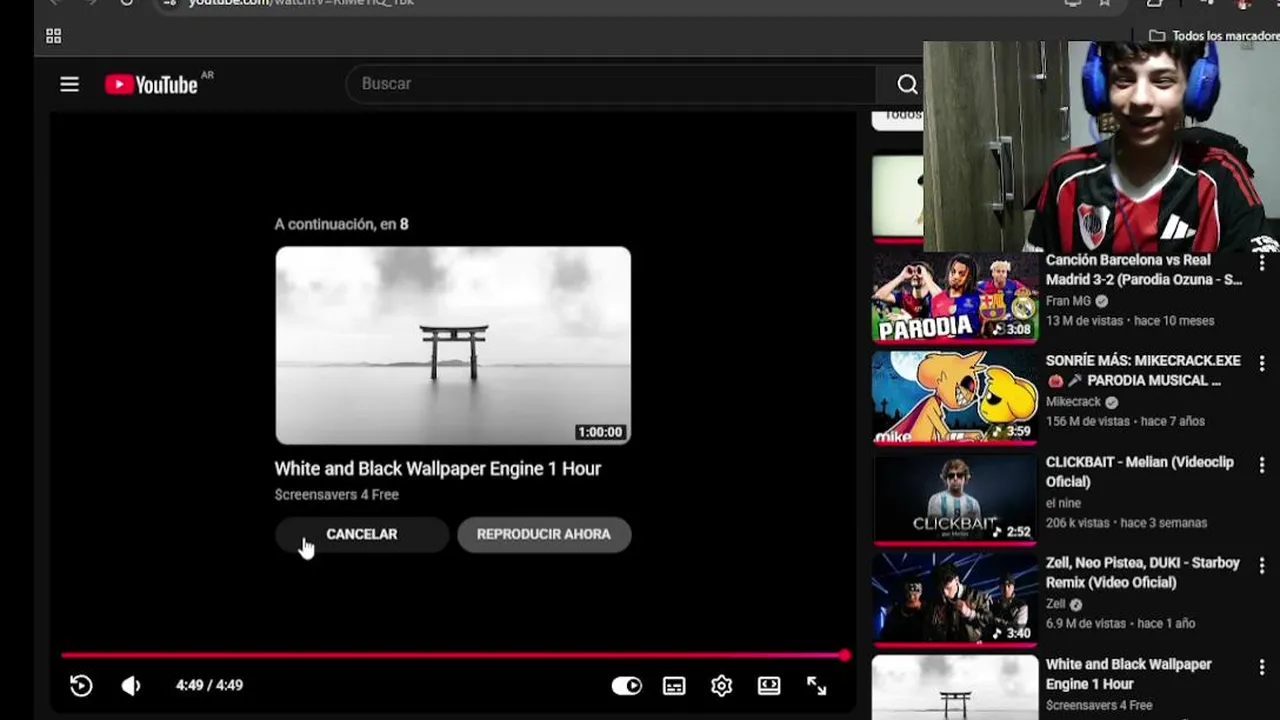Open the CLICKBAIT video thumbnail
Image resolution: width=1280 pixels, height=720 pixels.
[x=955, y=499]
